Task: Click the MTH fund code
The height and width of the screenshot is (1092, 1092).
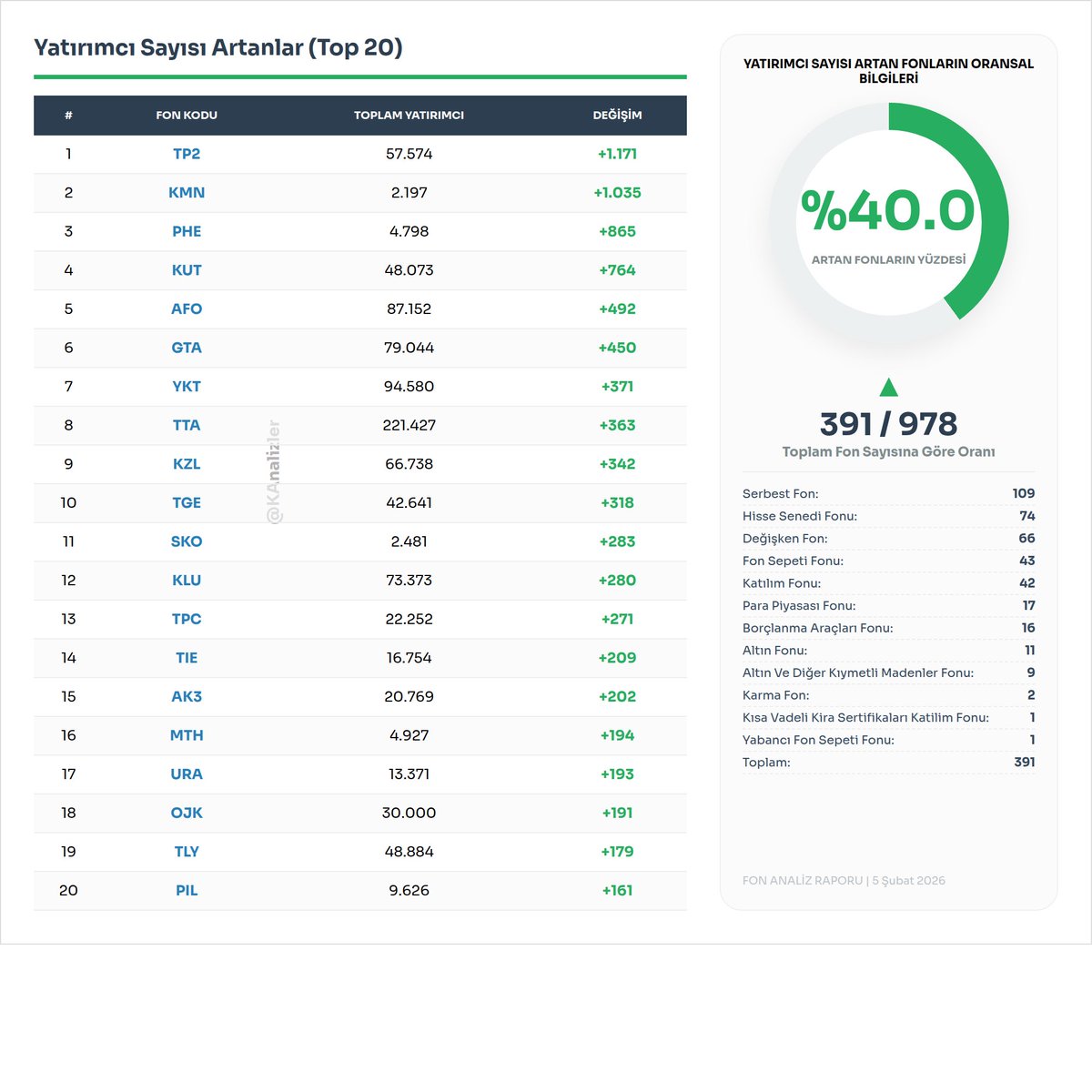Action: [x=187, y=735]
